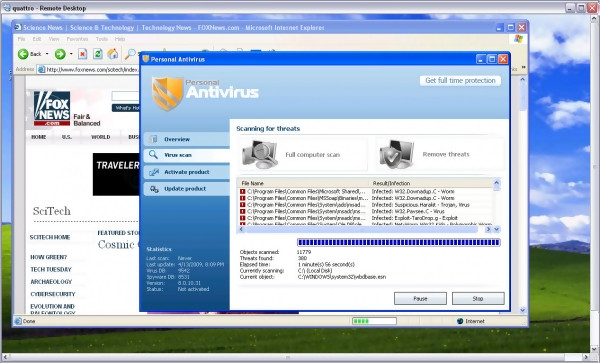
Task: Open the Edit menu in Internet Explorer
Action: click(x=37, y=39)
